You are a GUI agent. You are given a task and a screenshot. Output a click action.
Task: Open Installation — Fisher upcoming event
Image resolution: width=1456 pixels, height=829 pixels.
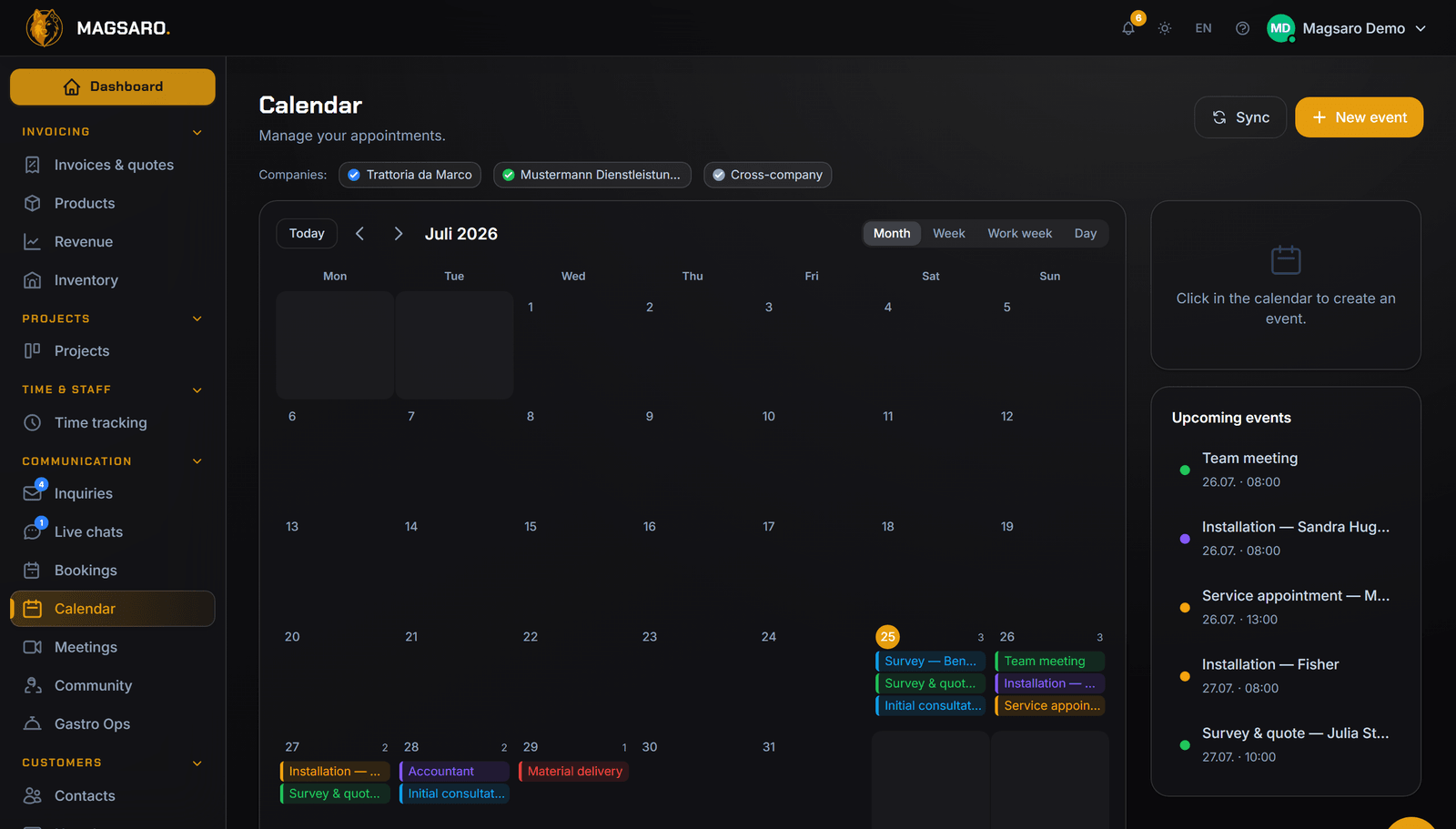click(1285, 676)
